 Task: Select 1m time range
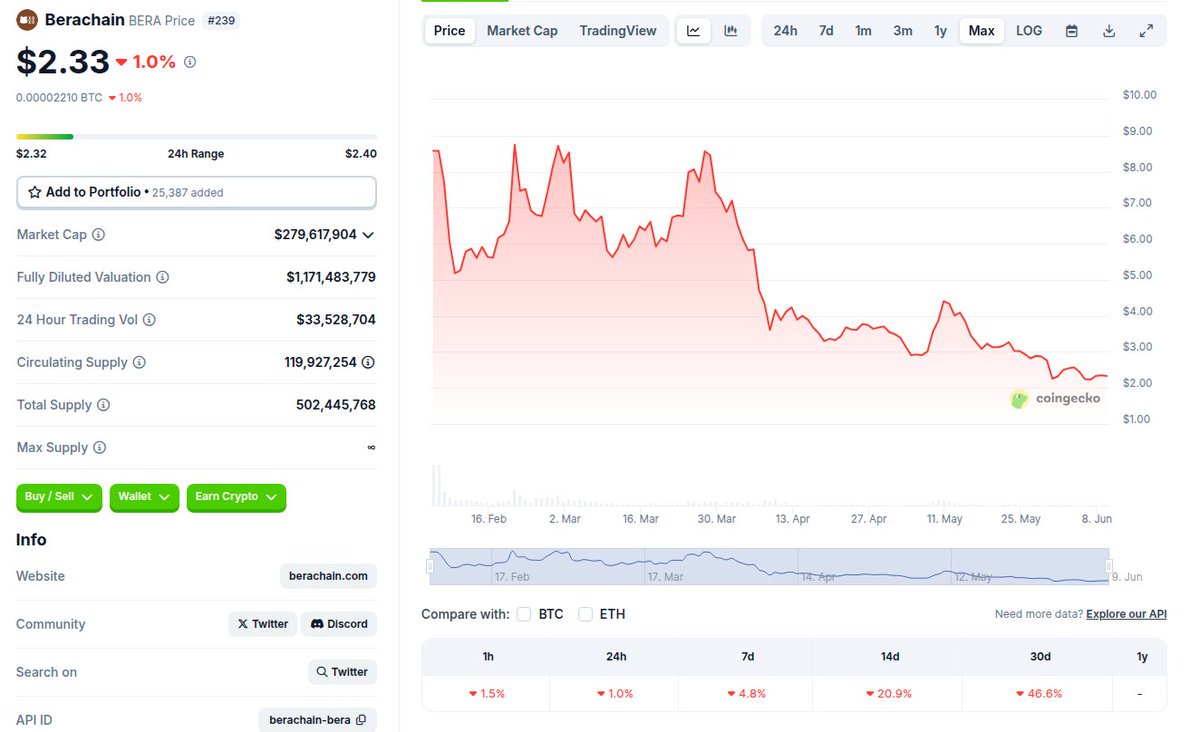863,31
